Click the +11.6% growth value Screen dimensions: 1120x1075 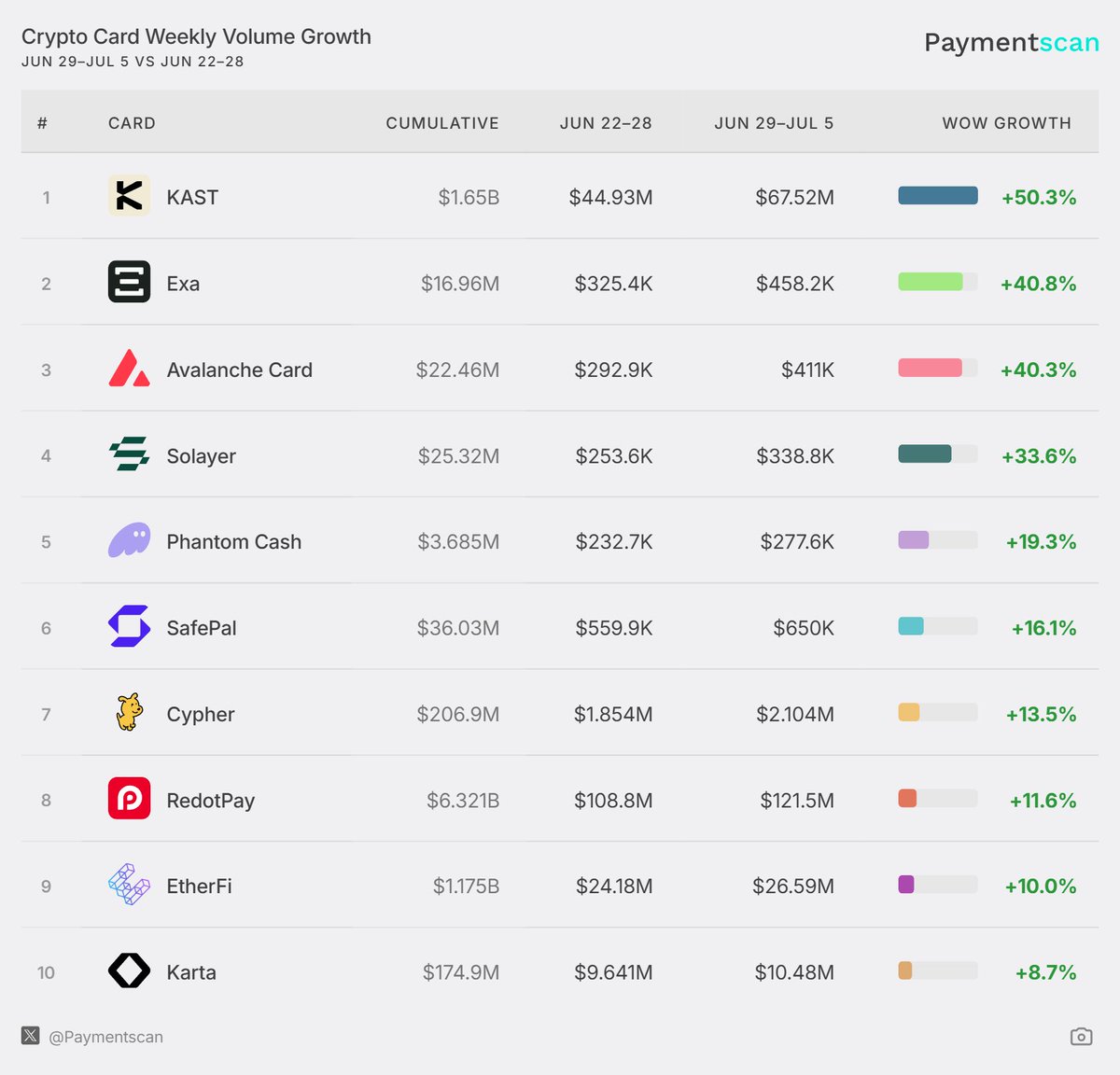coord(1043,801)
